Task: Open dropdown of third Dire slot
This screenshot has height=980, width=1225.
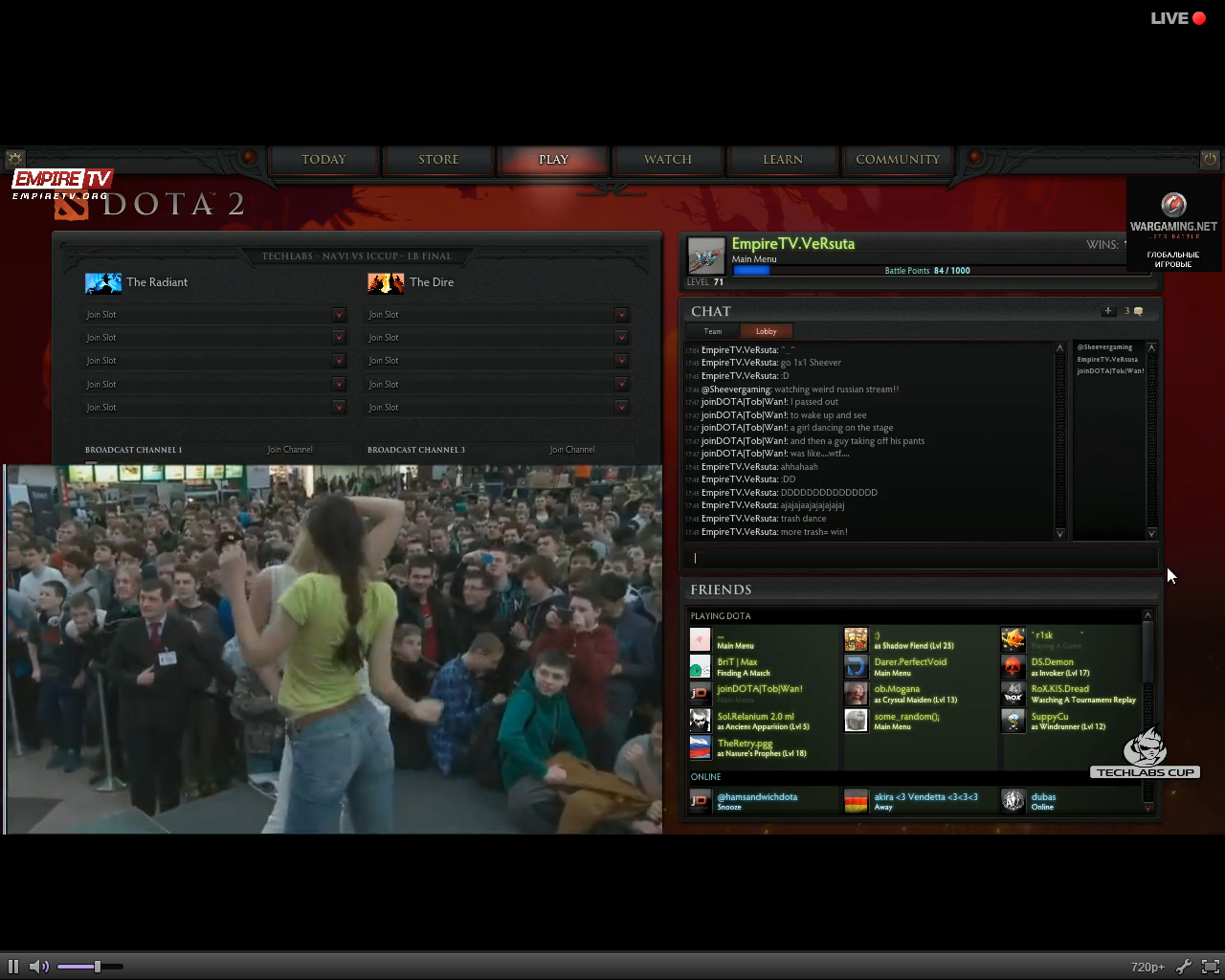Action: pos(621,361)
